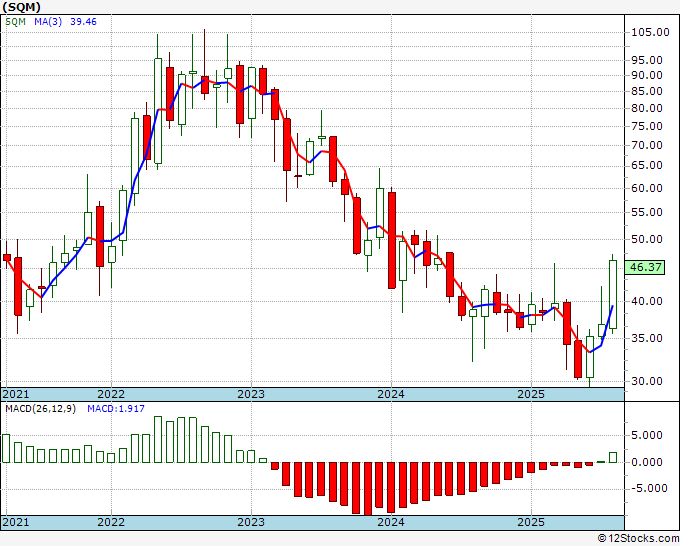Image resolution: width=680 pixels, height=546 pixels.
Task: Click the 0.000 MACD axis label
Action: 649,462
